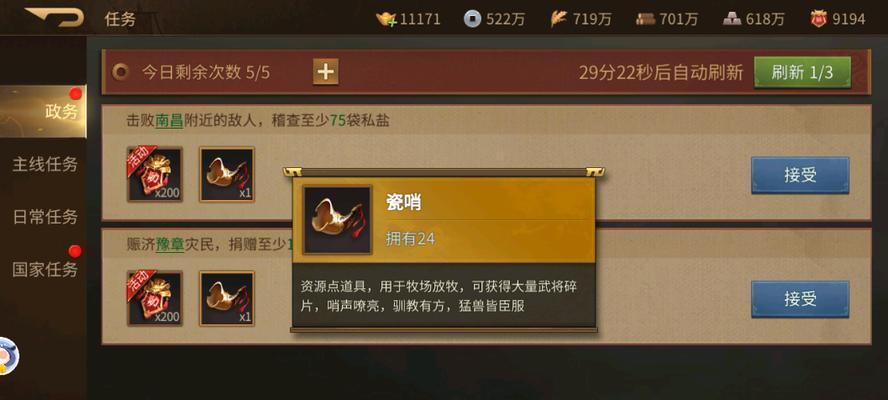Switch to 日常任务 tab
The width and height of the screenshot is (888, 400).
(x=45, y=217)
